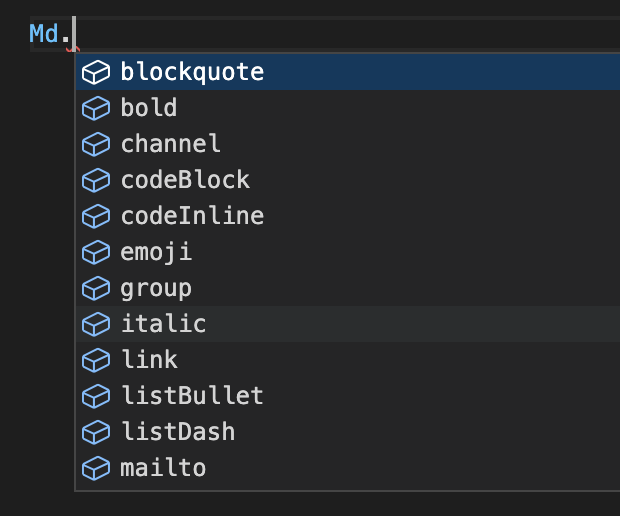Click the cube icon beside bold

[x=95, y=108]
